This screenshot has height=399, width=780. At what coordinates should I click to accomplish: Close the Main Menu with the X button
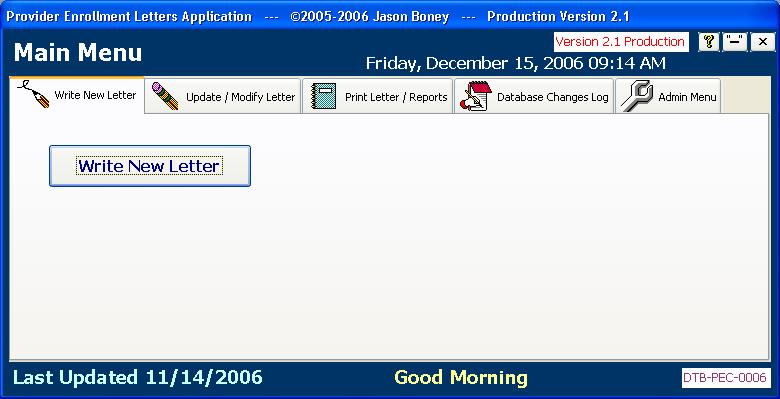(x=763, y=42)
